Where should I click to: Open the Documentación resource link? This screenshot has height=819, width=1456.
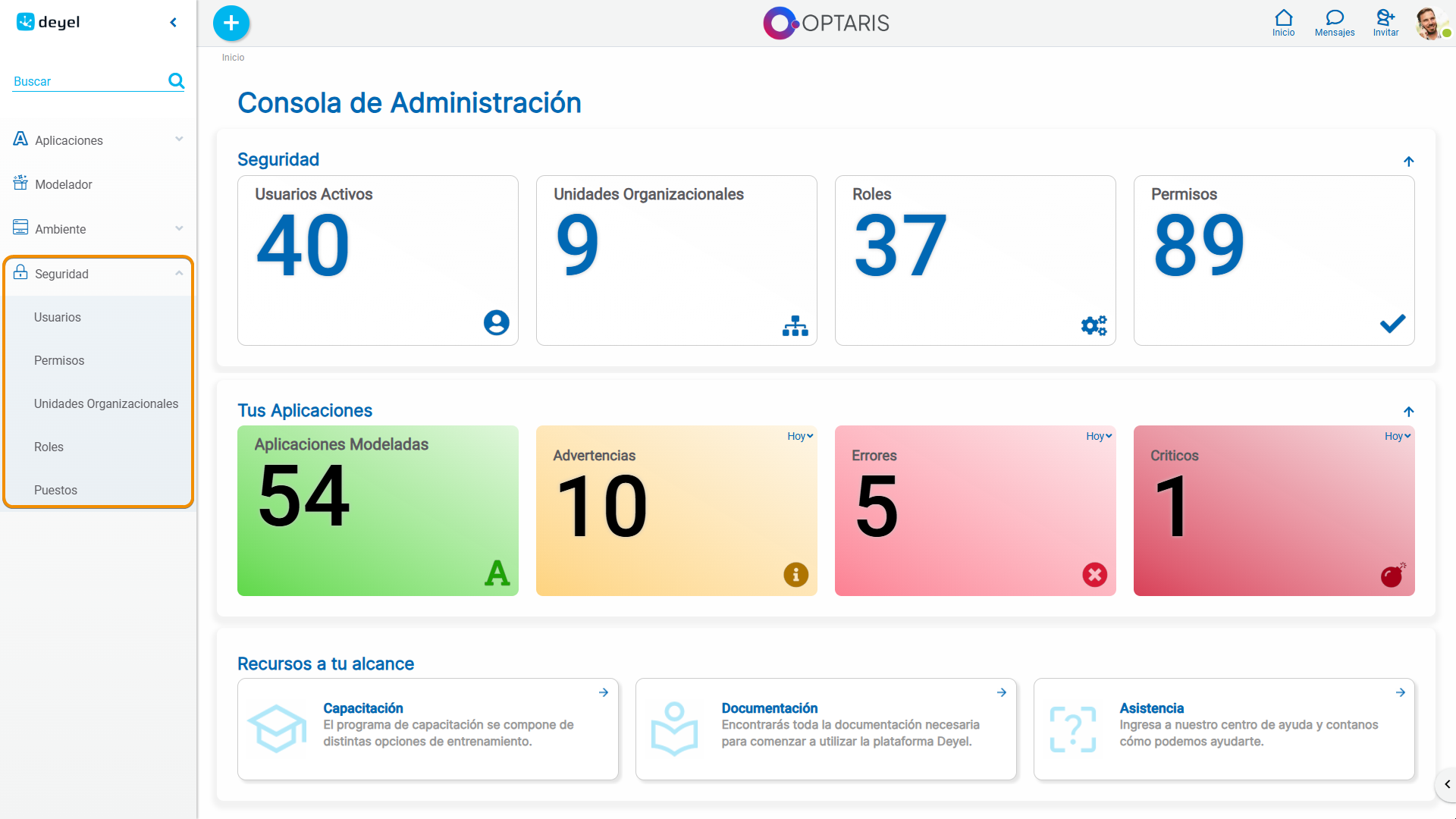pos(769,708)
